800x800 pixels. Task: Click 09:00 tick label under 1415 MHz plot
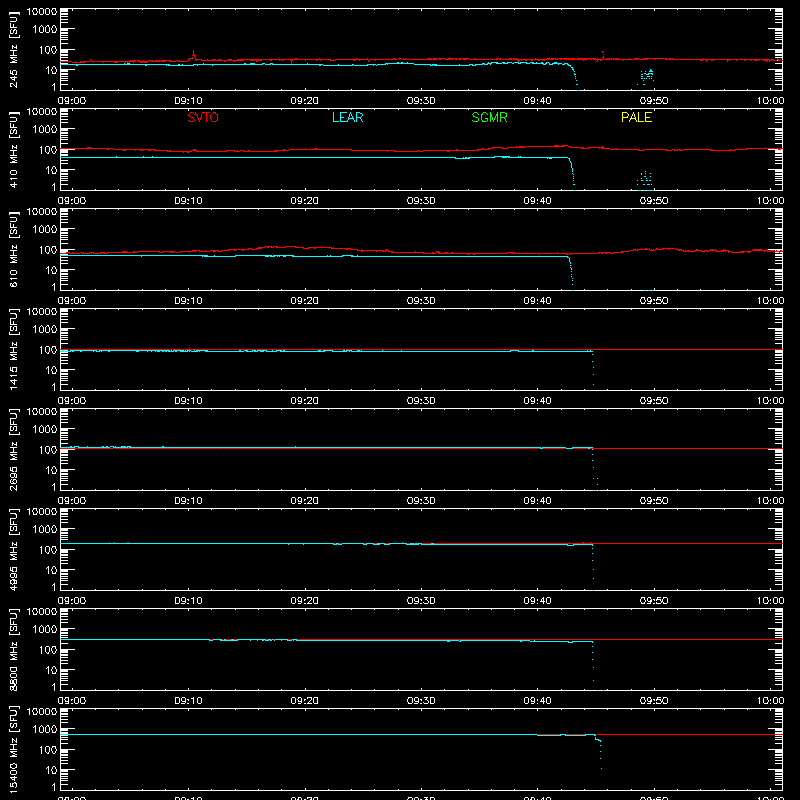pos(72,401)
